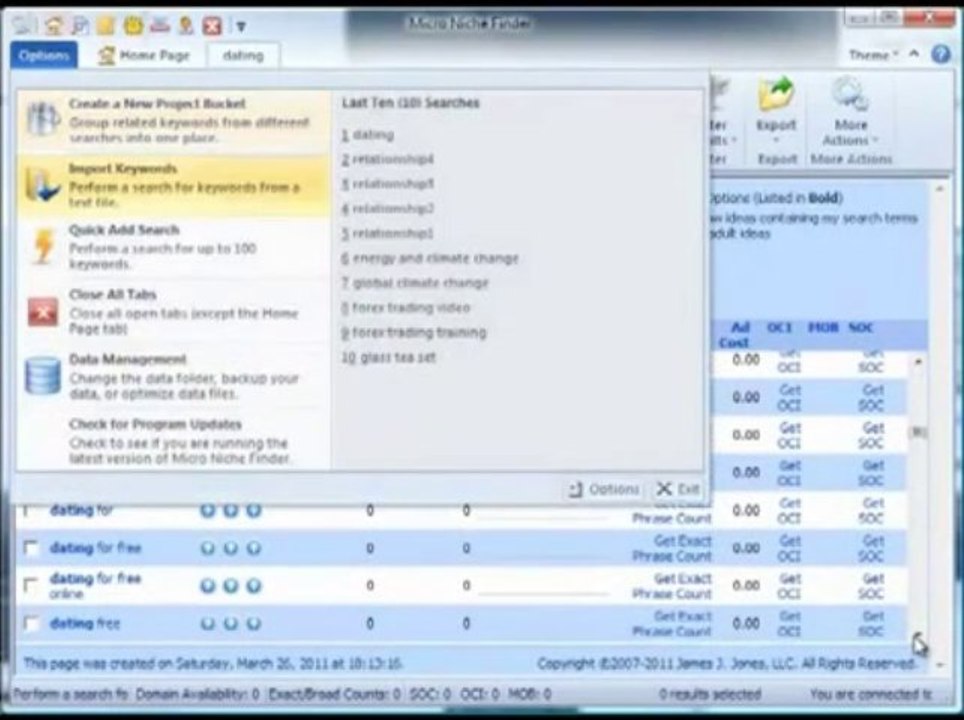Image resolution: width=964 pixels, height=720 pixels.
Task: Click Get SOC in 'dating for free online' row
Action: tap(872, 586)
